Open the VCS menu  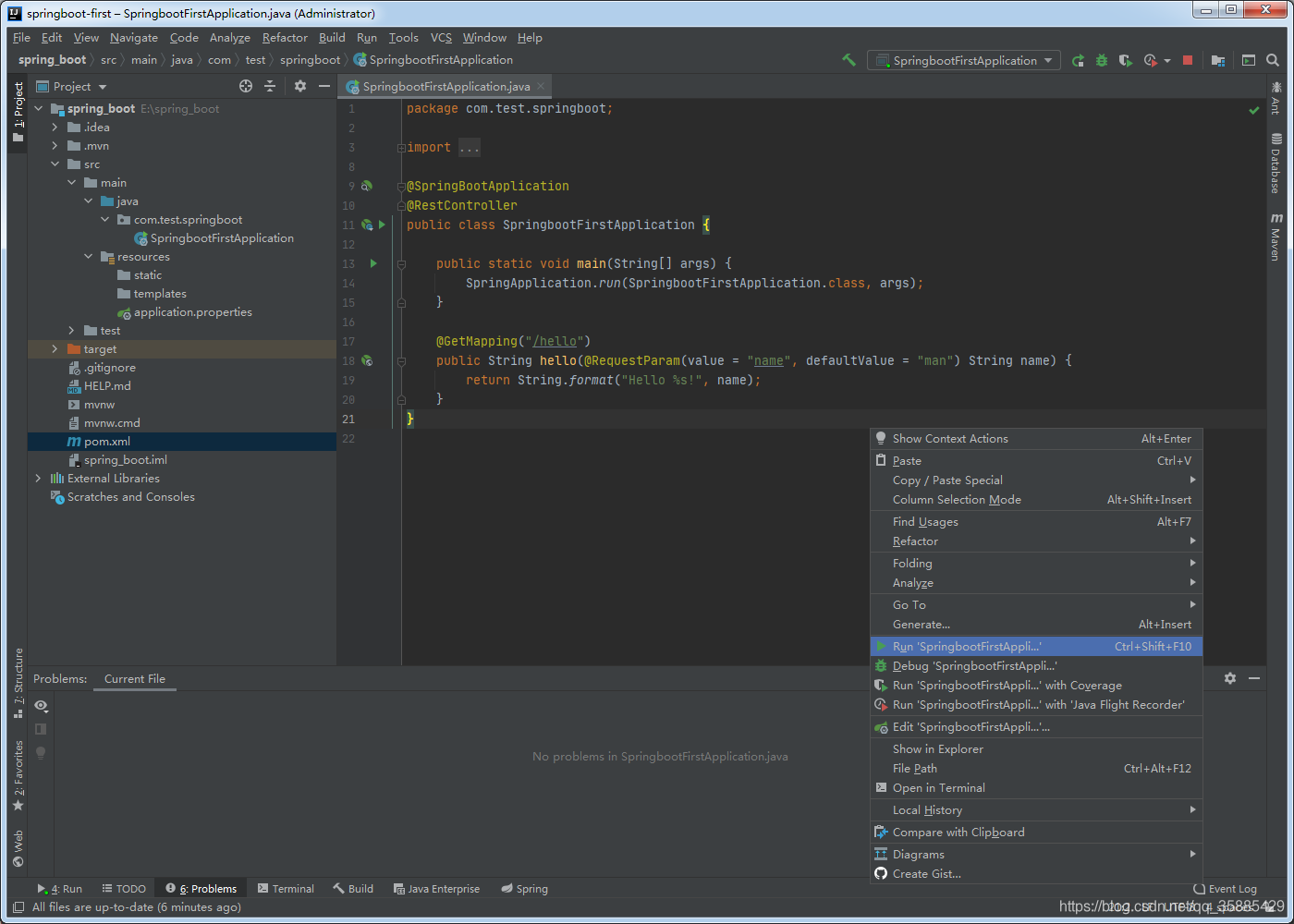441,38
